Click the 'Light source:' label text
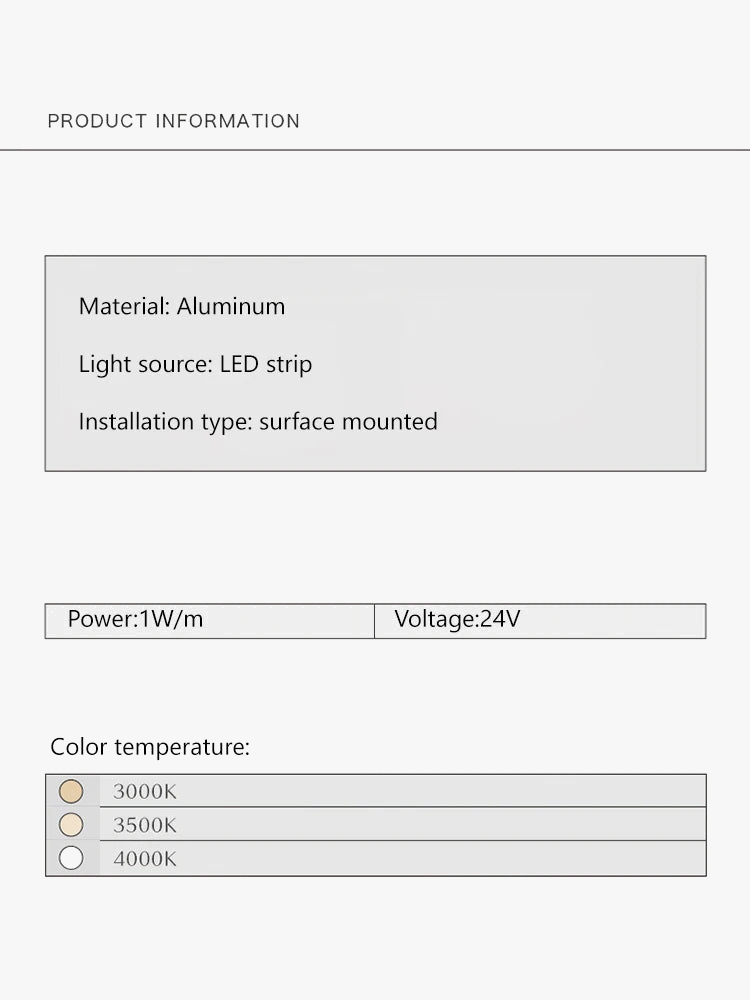 click(146, 364)
